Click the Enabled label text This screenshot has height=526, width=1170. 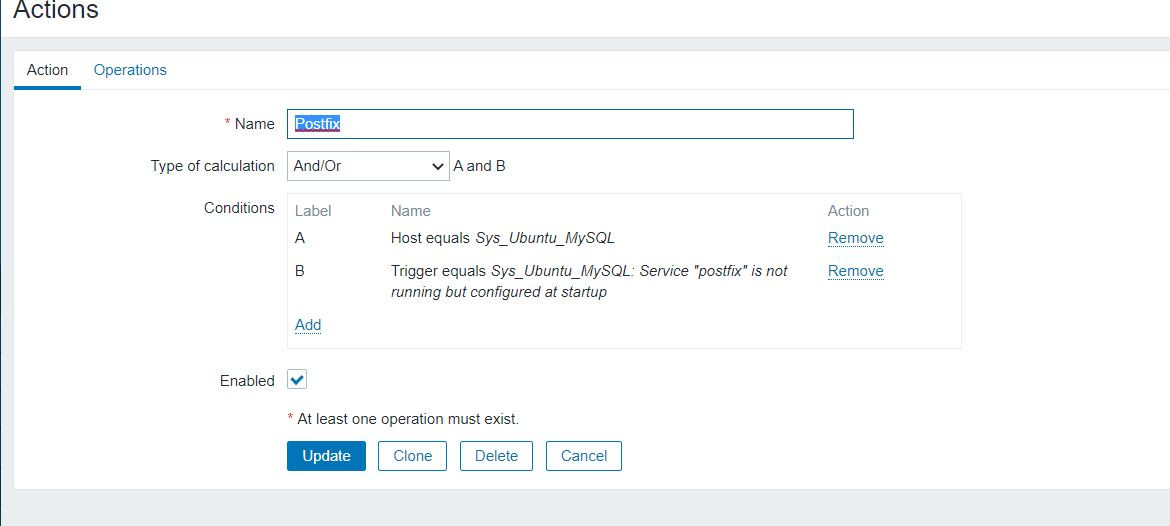[x=247, y=381]
